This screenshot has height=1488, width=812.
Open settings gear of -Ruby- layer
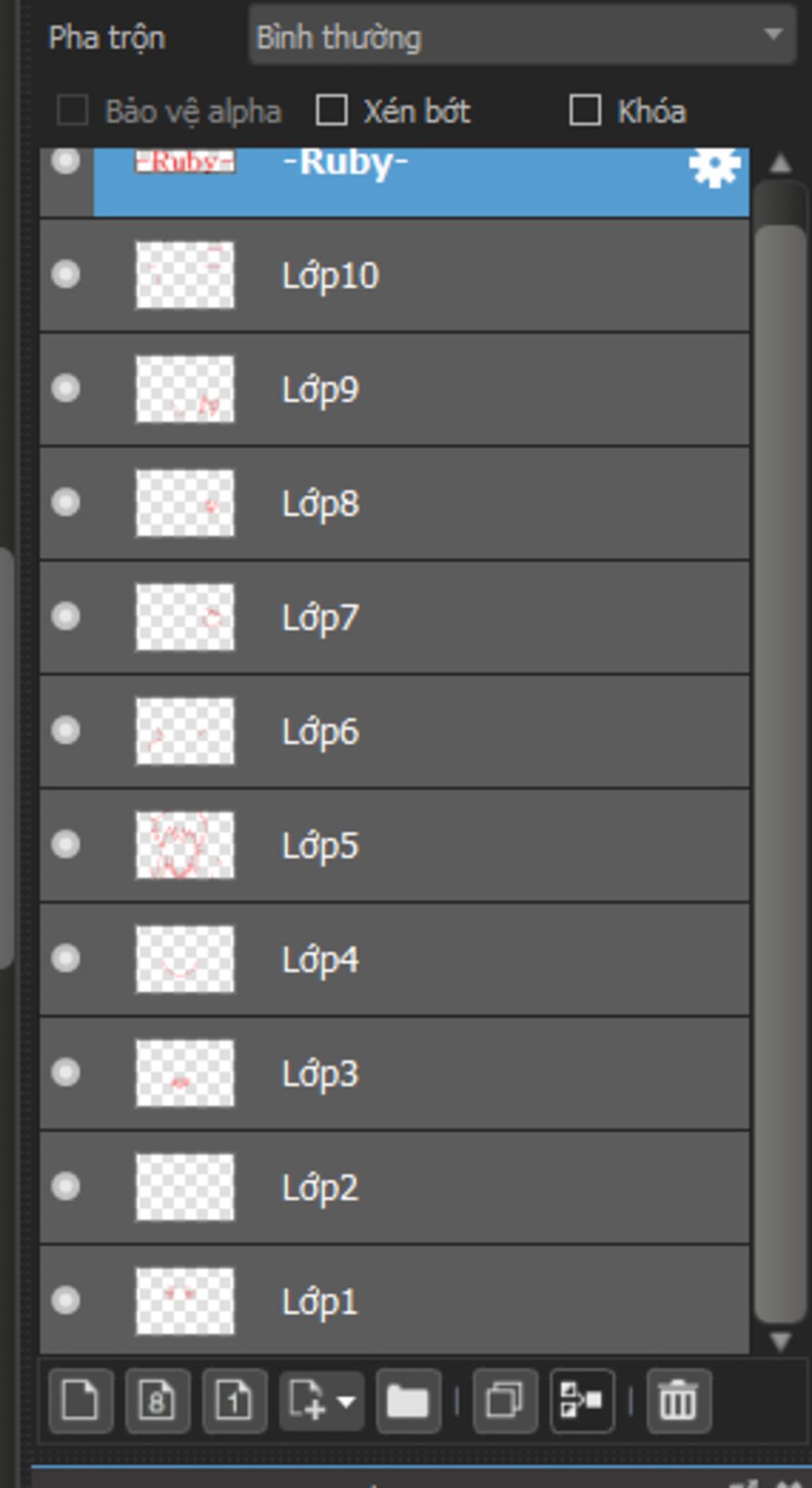click(x=714, y=167)
